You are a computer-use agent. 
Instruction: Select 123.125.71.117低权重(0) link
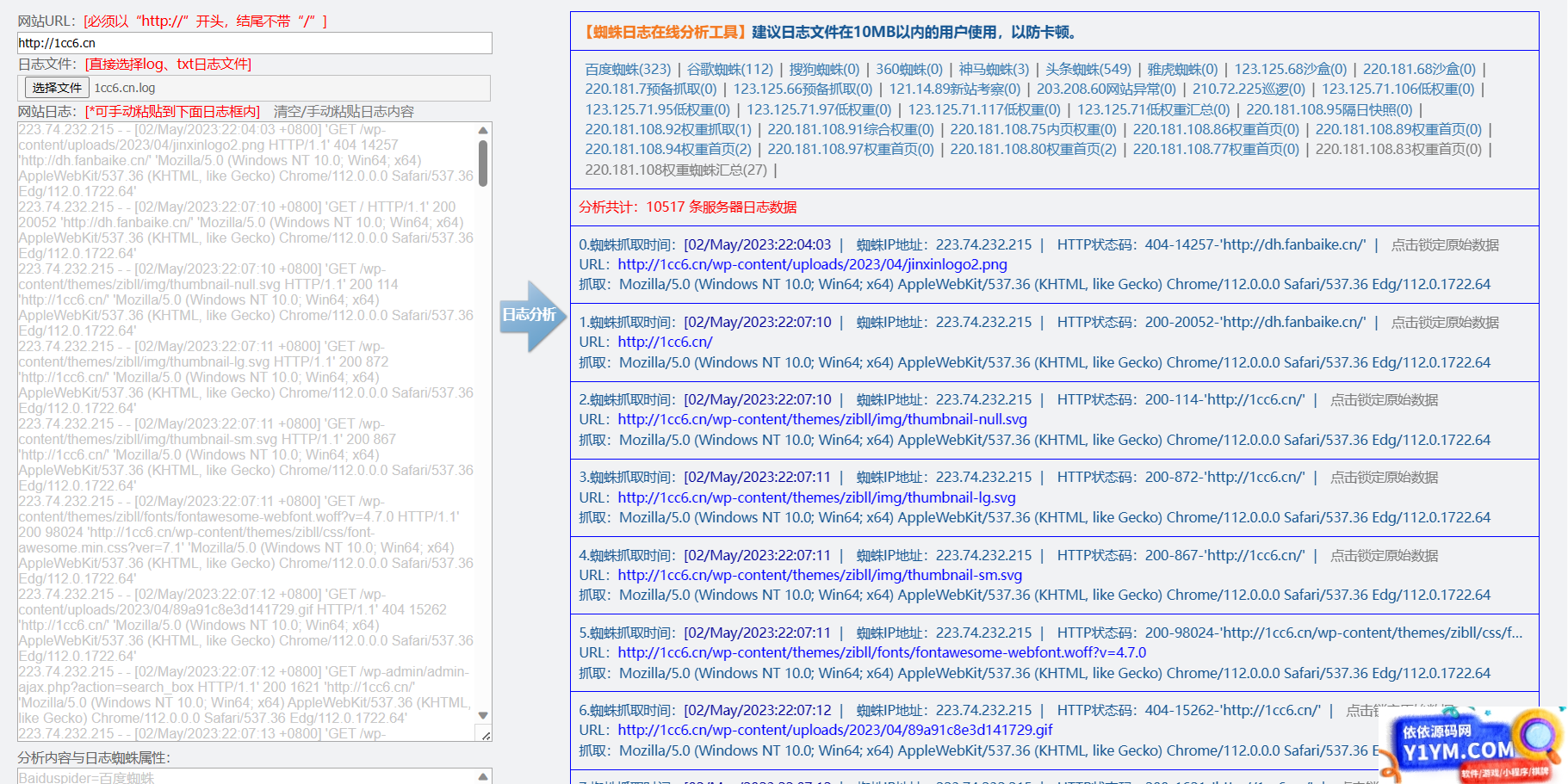984,109
